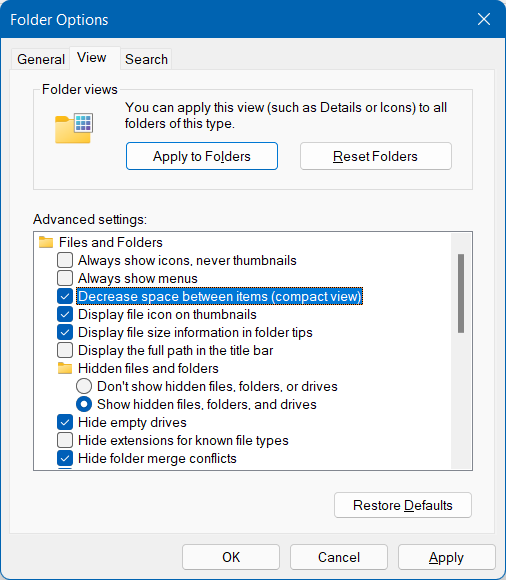Click the Files and Folders folder icon

[x=46, y=242]
